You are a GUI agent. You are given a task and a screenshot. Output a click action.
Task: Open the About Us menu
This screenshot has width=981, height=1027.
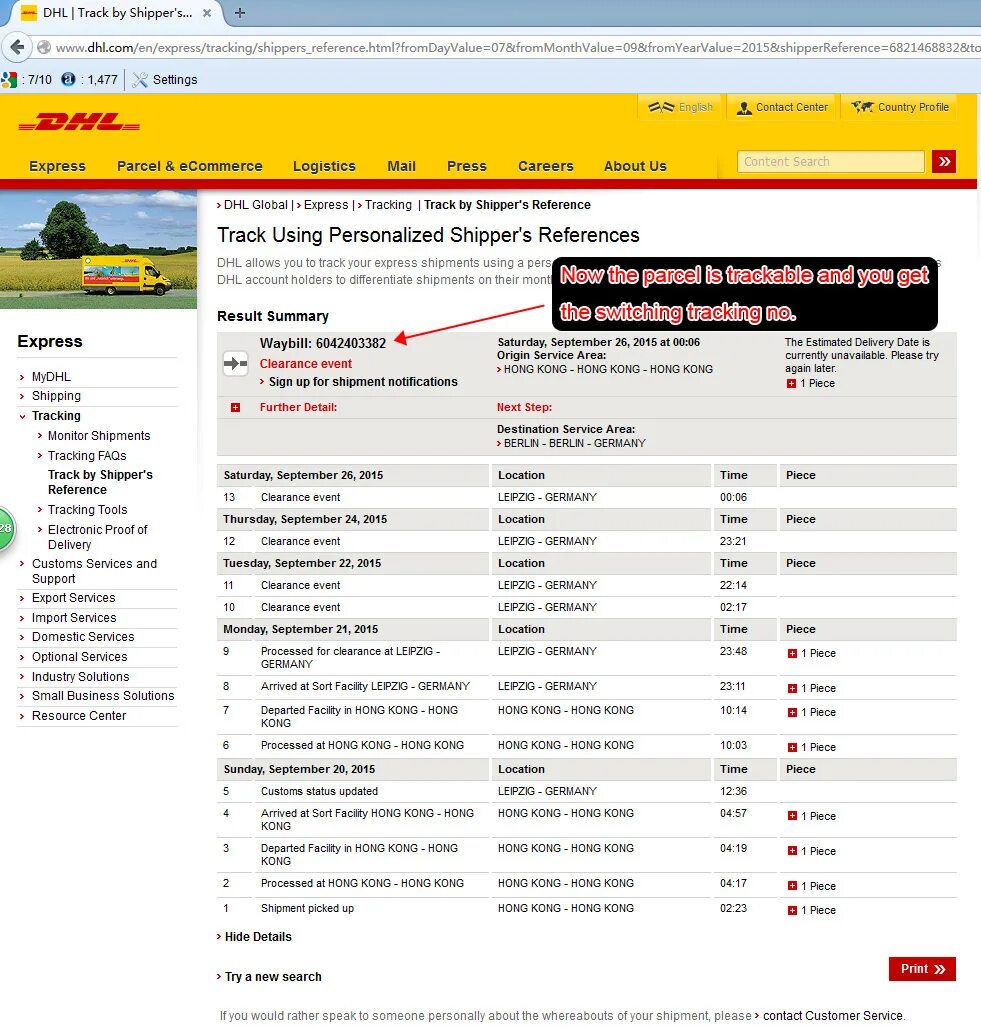pos(635,166)
